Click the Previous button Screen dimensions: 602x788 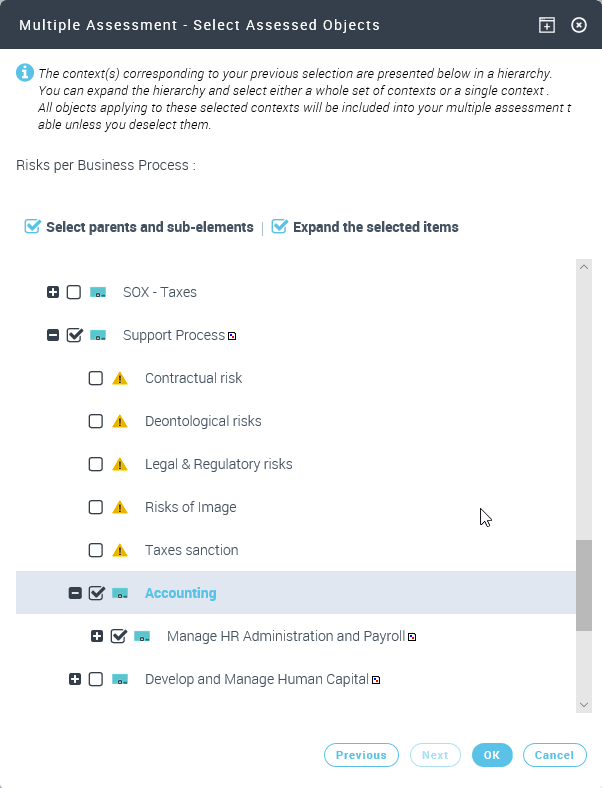(x=361, y=755)
